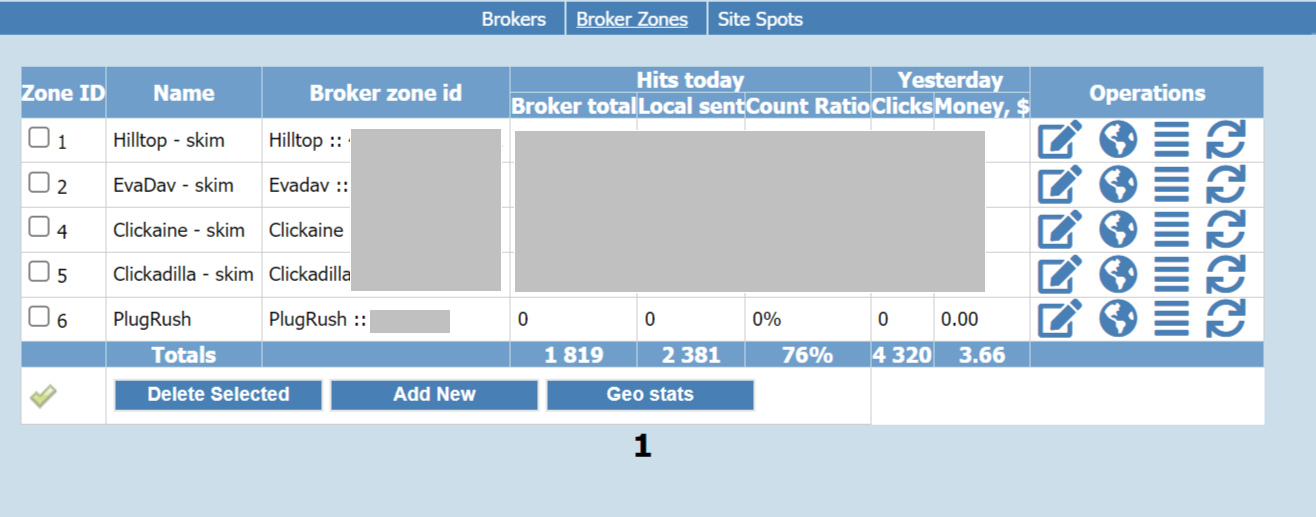Image resolution: width=1316 pixels, height=517 pixels.
Task: Click the PlugRush :: broker zone id cell
Action: 386,319
